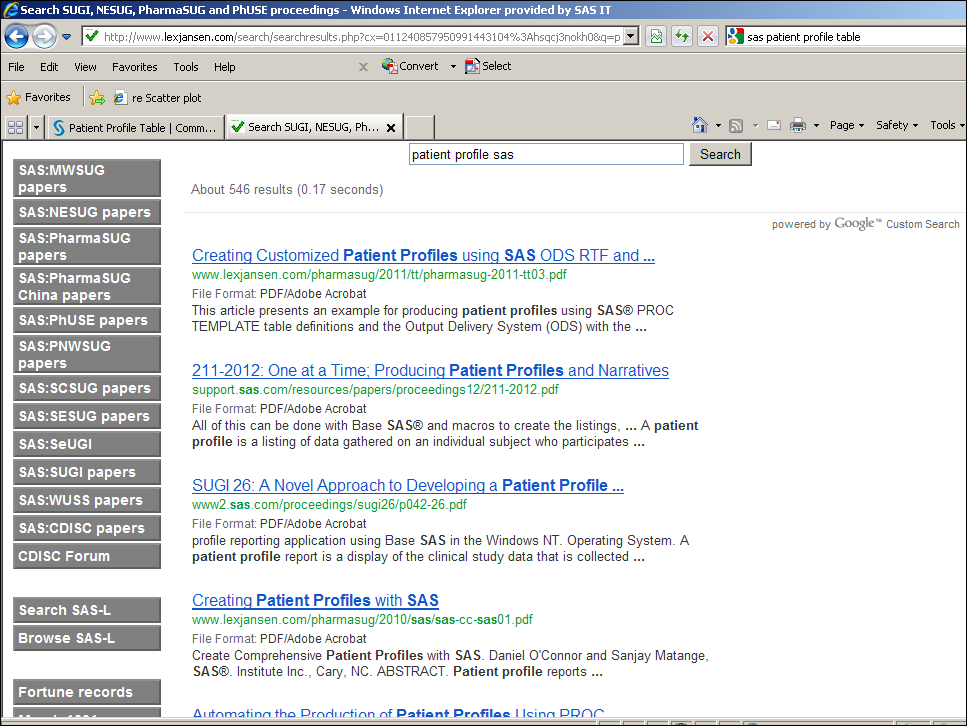The image size is (967, 726).
Task: Select SAS:PhUSE papers in the sidebar
Action: point(86,320)
